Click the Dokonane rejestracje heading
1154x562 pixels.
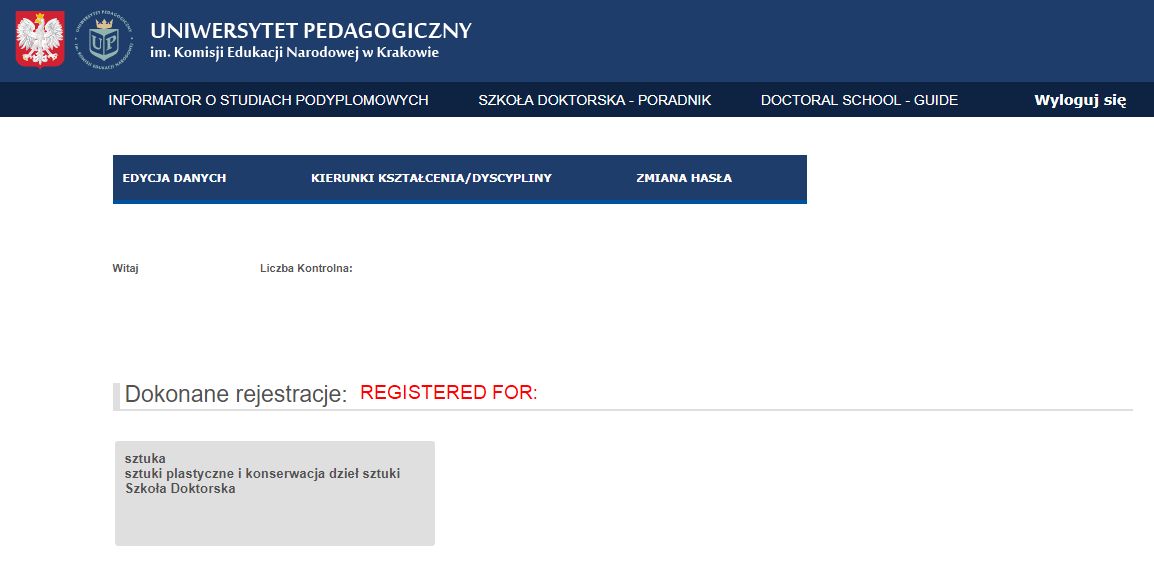(x=235, y=395)
